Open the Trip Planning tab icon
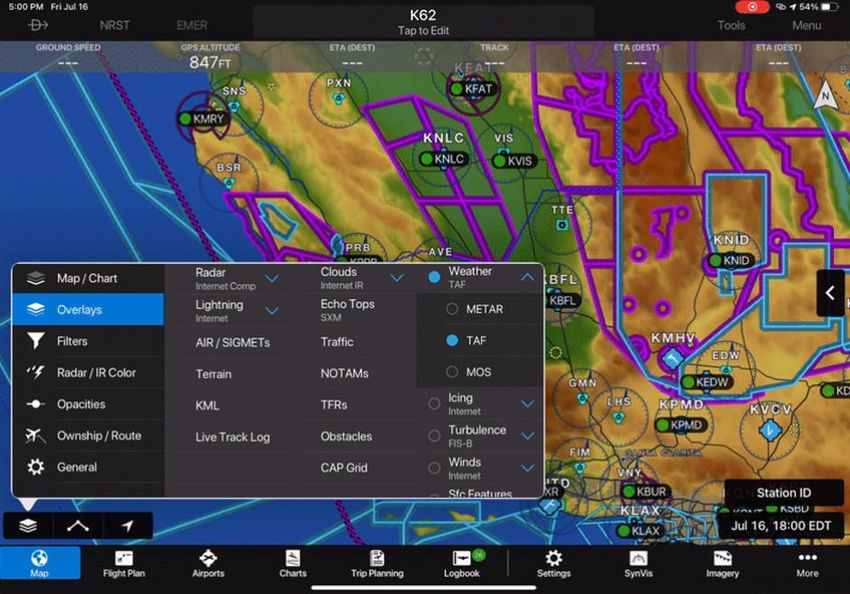The height and width of the screenshot is (594, 850). coord(377,558)
